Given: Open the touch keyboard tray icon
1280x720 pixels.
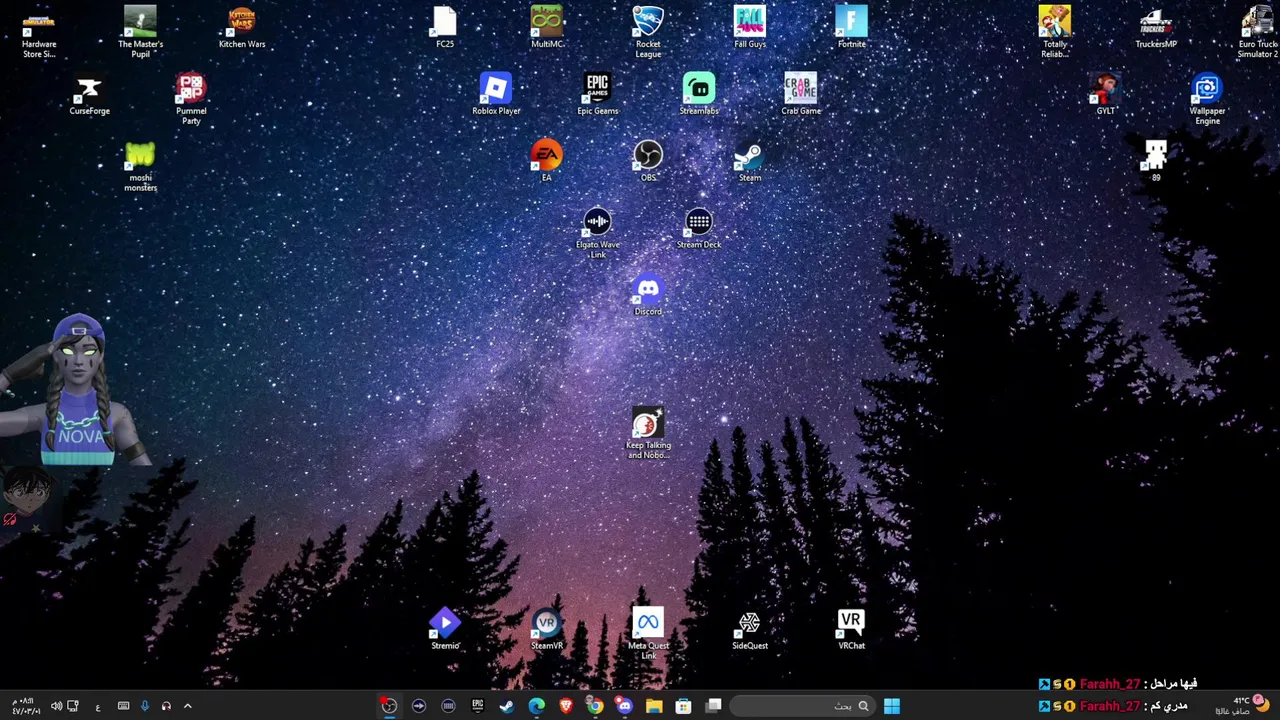Looking at the screenshot, I should (x=123, y=706).
